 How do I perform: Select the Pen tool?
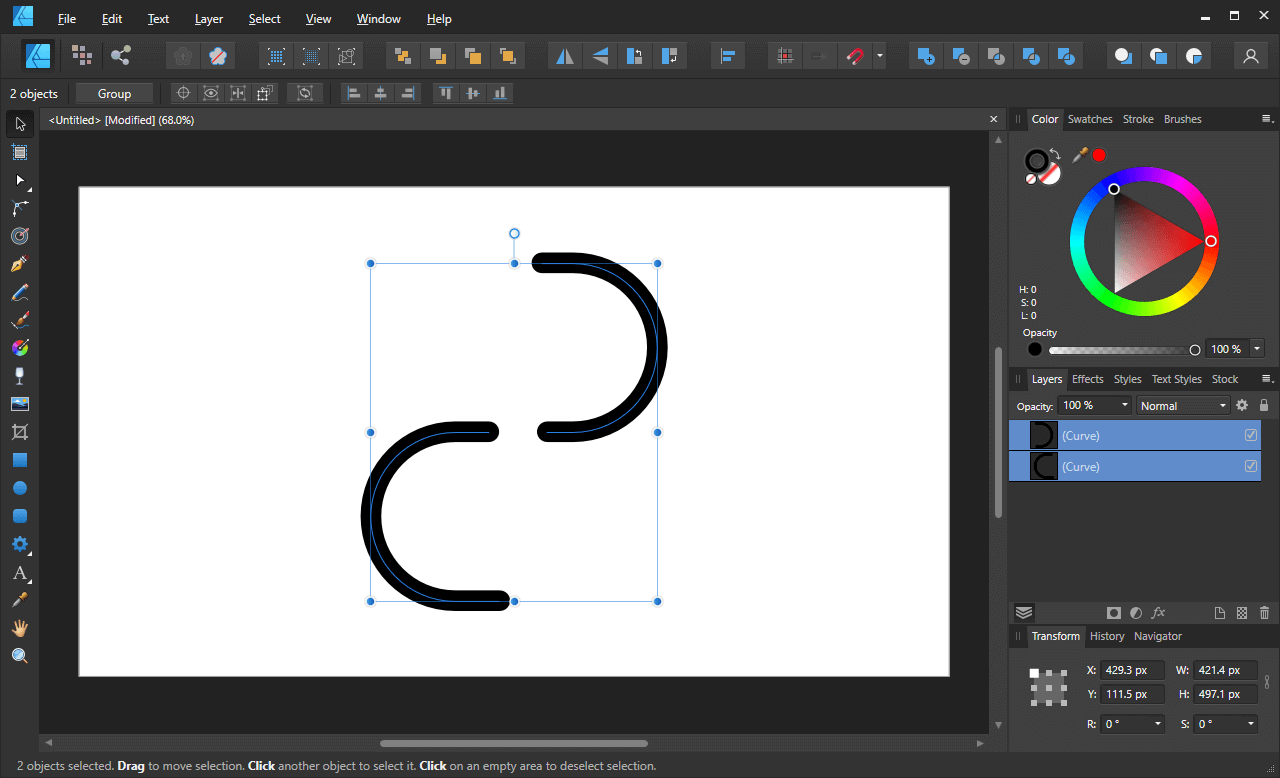click(x=19, y=263)
